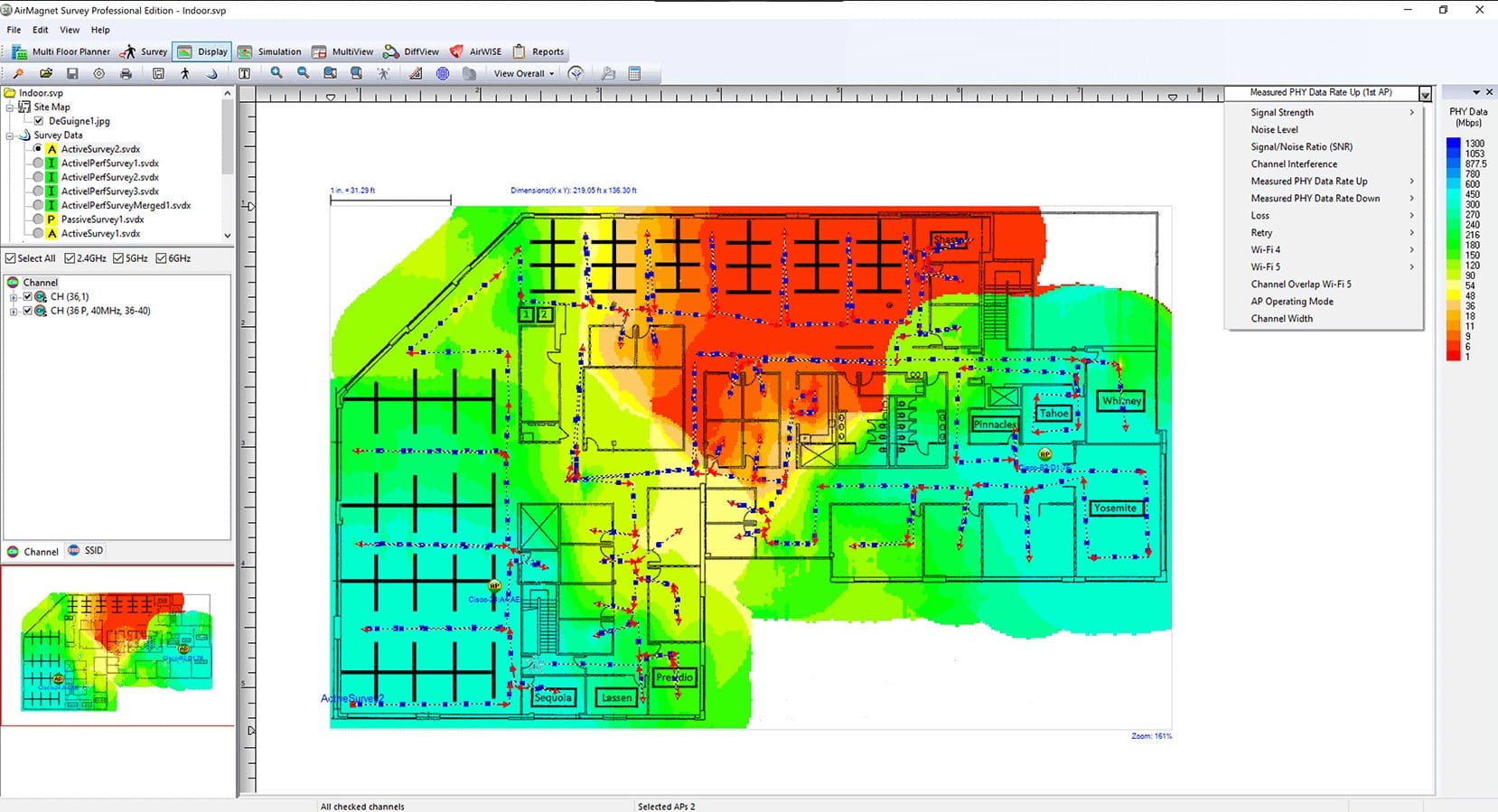Toggle the Select All checkbox
The height and width of the screenshot is (812, 1498).
pos(11,258)
